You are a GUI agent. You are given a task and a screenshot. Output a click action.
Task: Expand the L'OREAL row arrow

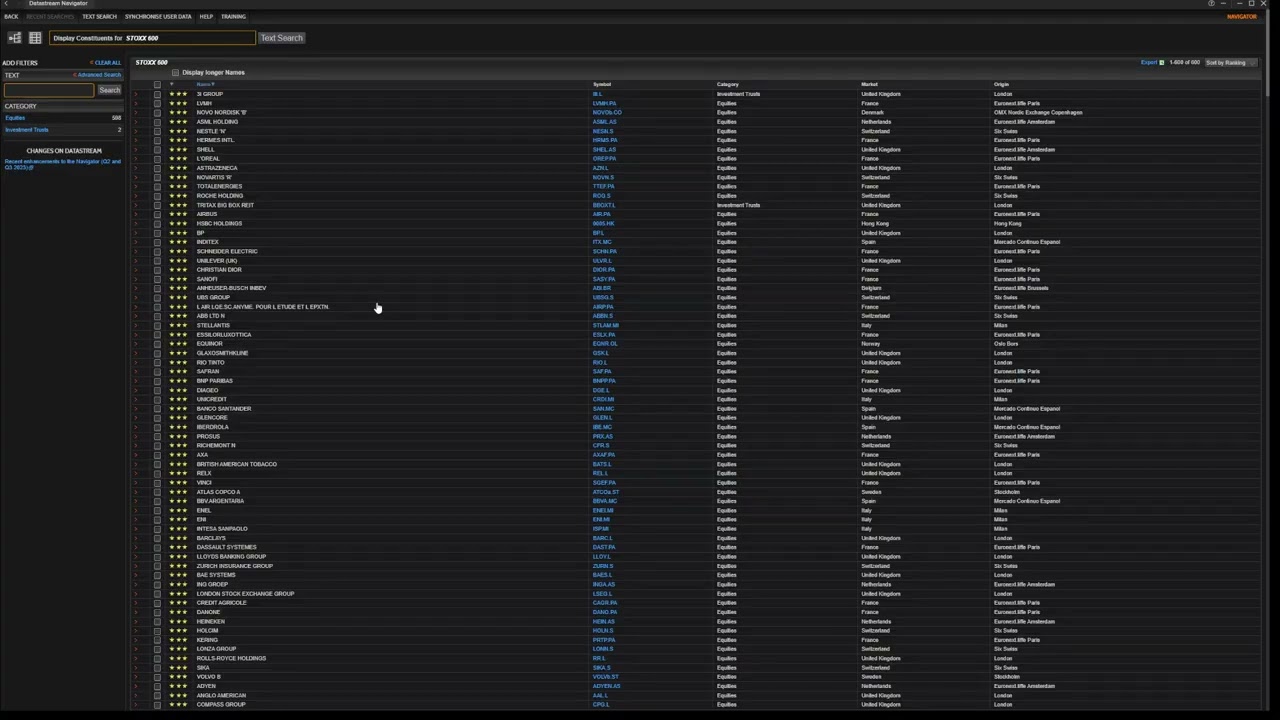tap(136, 159)
